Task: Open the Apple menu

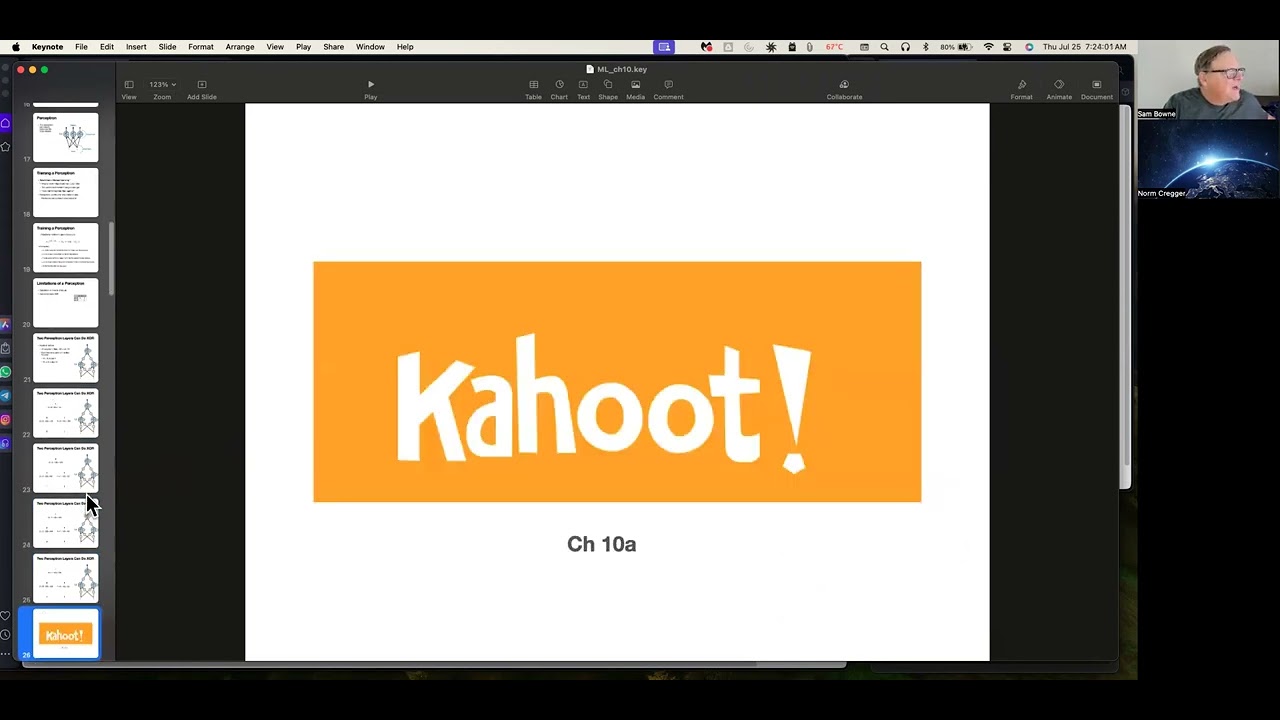Action: (x=15, y=47)
